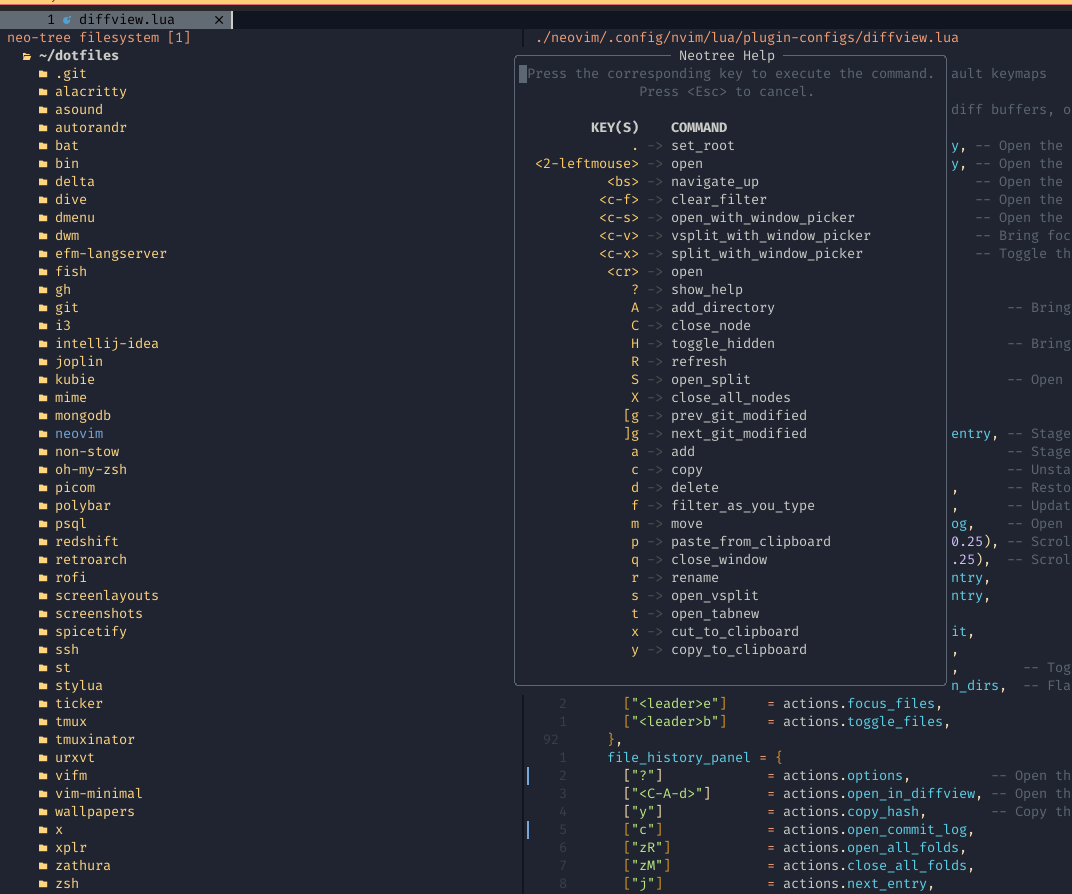Click the folder icon beside mime
This screenshot has width=1072, height=894.
(43, 398)
